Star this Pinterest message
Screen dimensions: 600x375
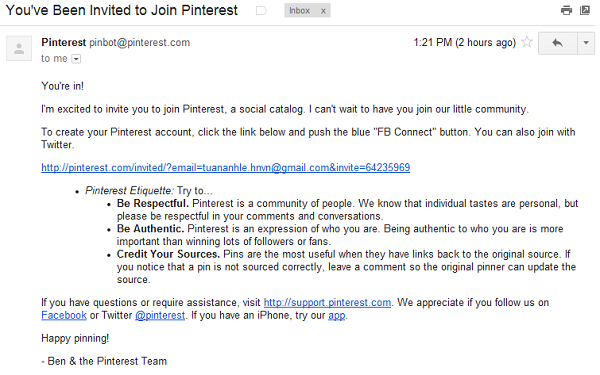(x=527, y=42)
